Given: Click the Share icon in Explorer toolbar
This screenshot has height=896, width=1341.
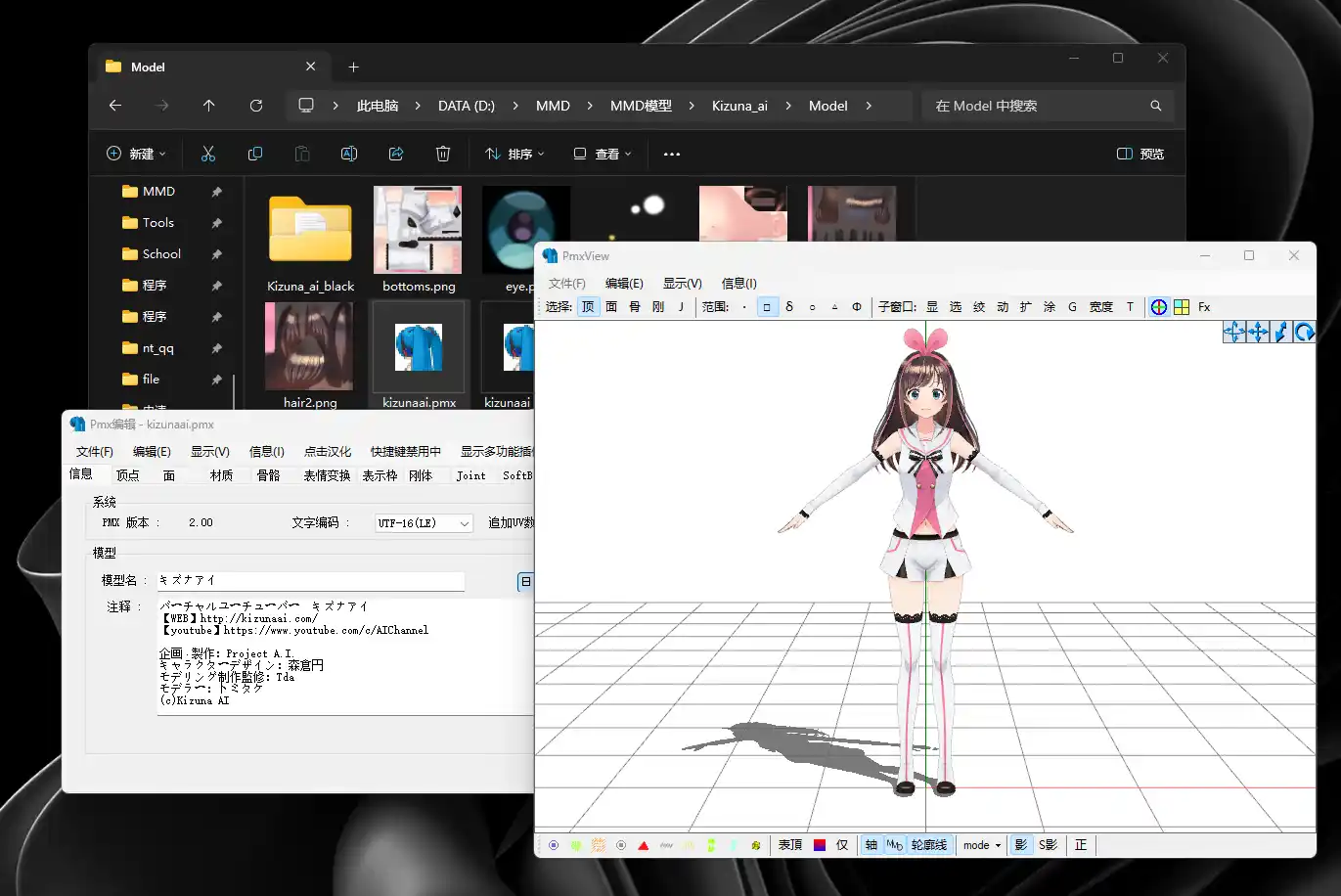Looking at the screenshot, I should tap(396, 154).
